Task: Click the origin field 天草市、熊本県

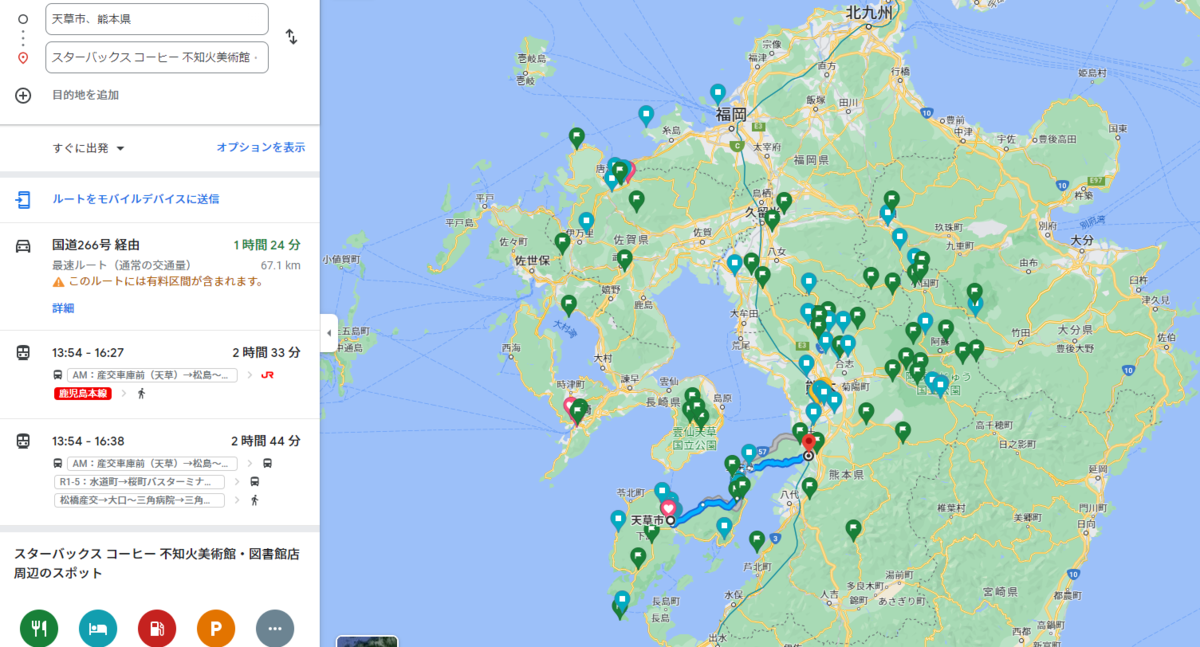Action: point(157,19)
